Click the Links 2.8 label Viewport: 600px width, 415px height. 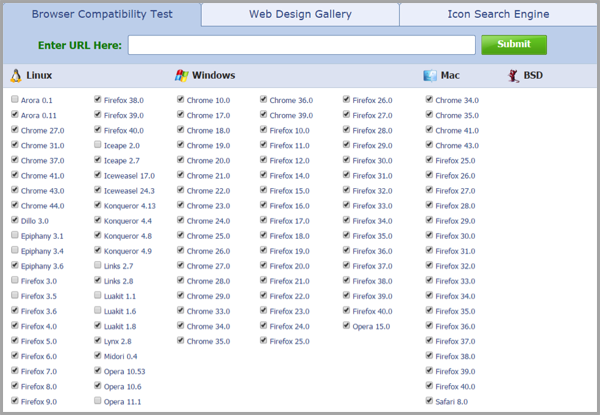[x=119, y=282]
